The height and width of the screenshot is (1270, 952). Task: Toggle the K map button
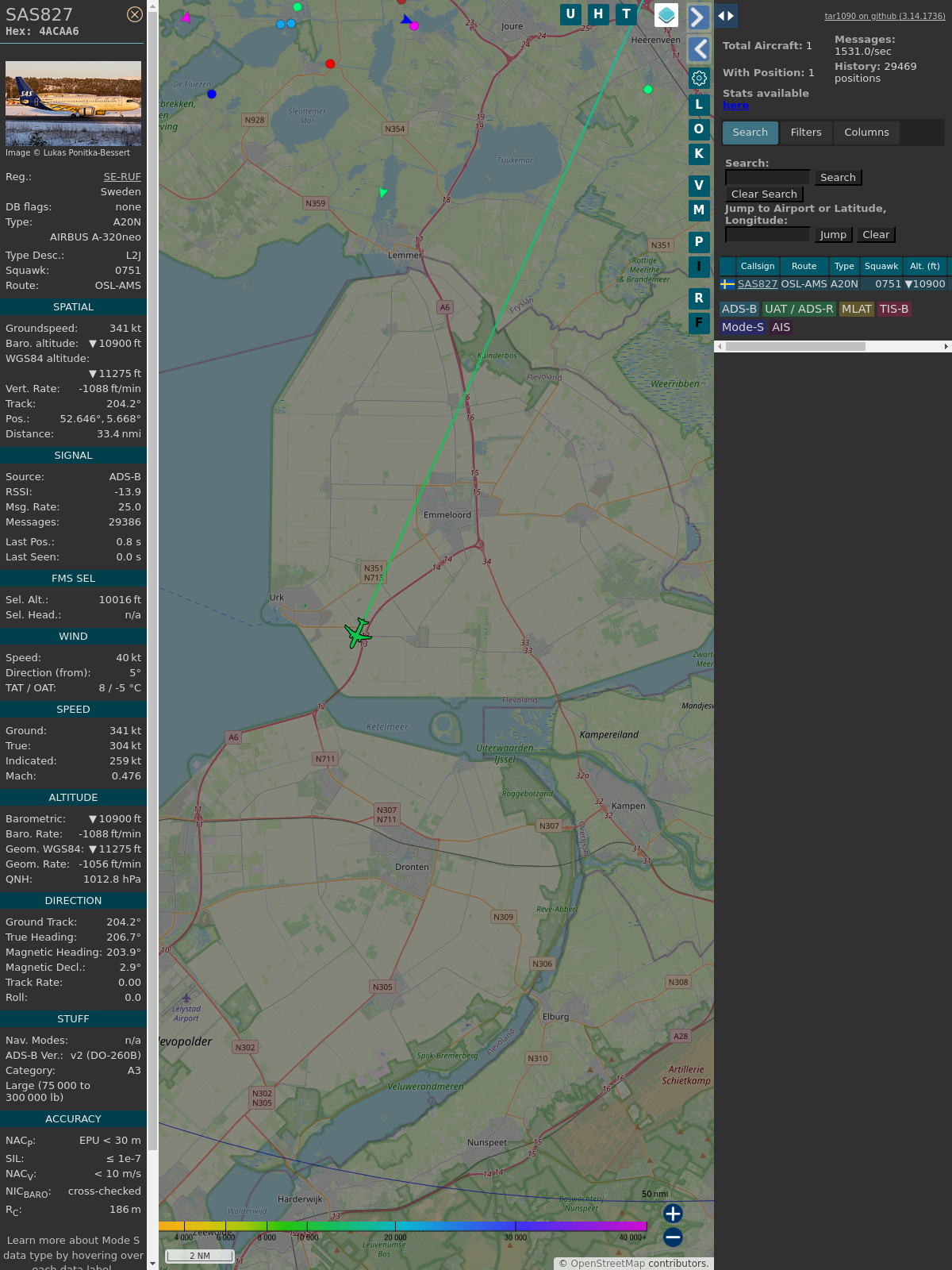(699, 154)
